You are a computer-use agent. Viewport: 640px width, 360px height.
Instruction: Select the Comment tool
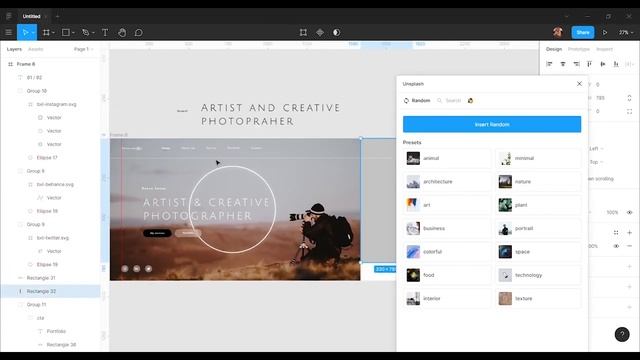(x=139, y=32)
